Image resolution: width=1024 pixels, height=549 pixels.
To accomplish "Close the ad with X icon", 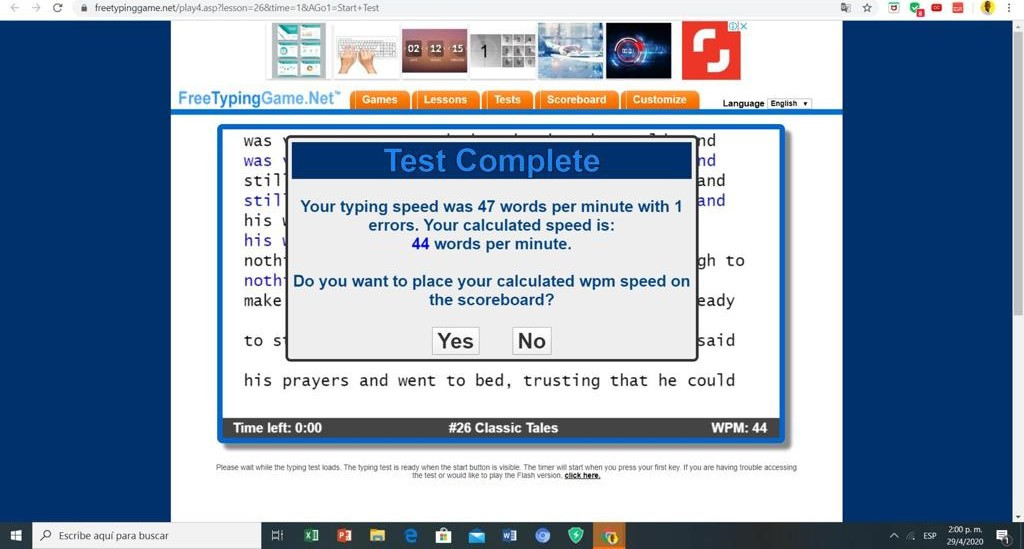I will click(x=743, y=26).
